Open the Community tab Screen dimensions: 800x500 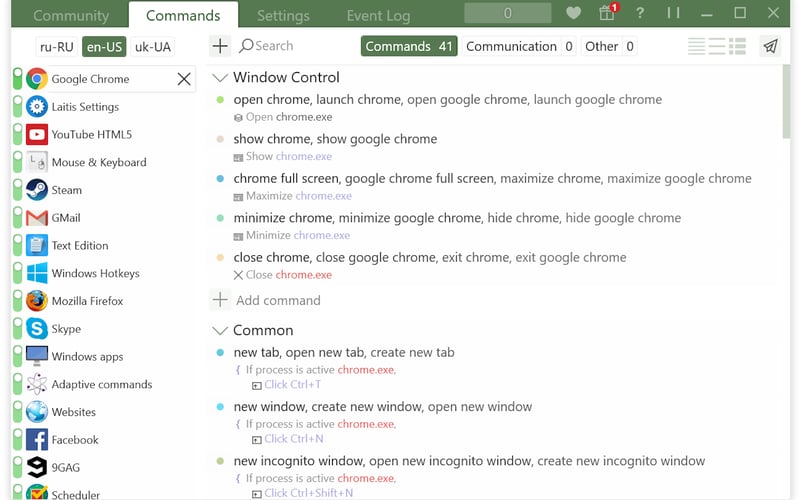pos(71,15)
